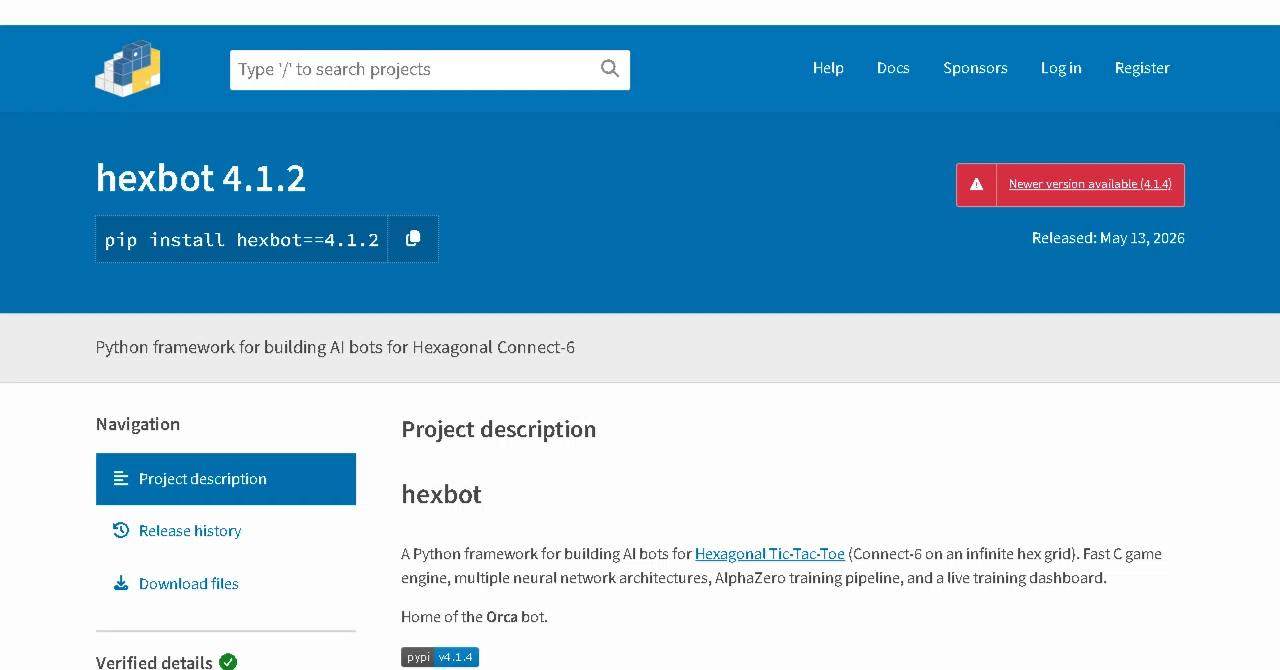Click the green verified checkmark icon
This screenshot has height=670, width=1280.
pyautogui.click(x=228, y=662)
